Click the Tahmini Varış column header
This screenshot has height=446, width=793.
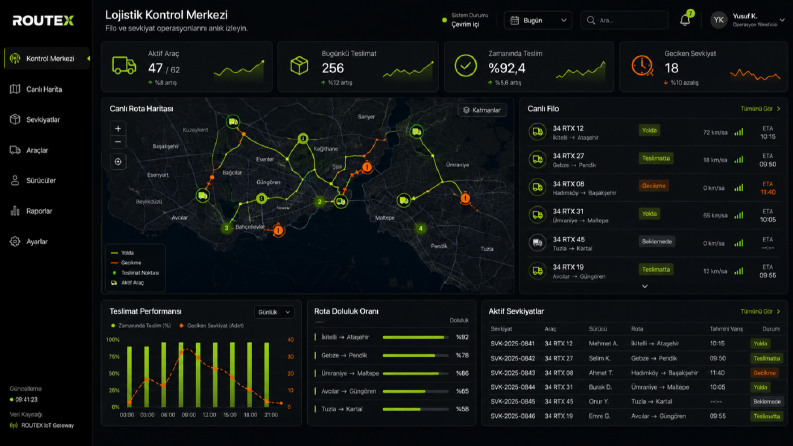726,329
